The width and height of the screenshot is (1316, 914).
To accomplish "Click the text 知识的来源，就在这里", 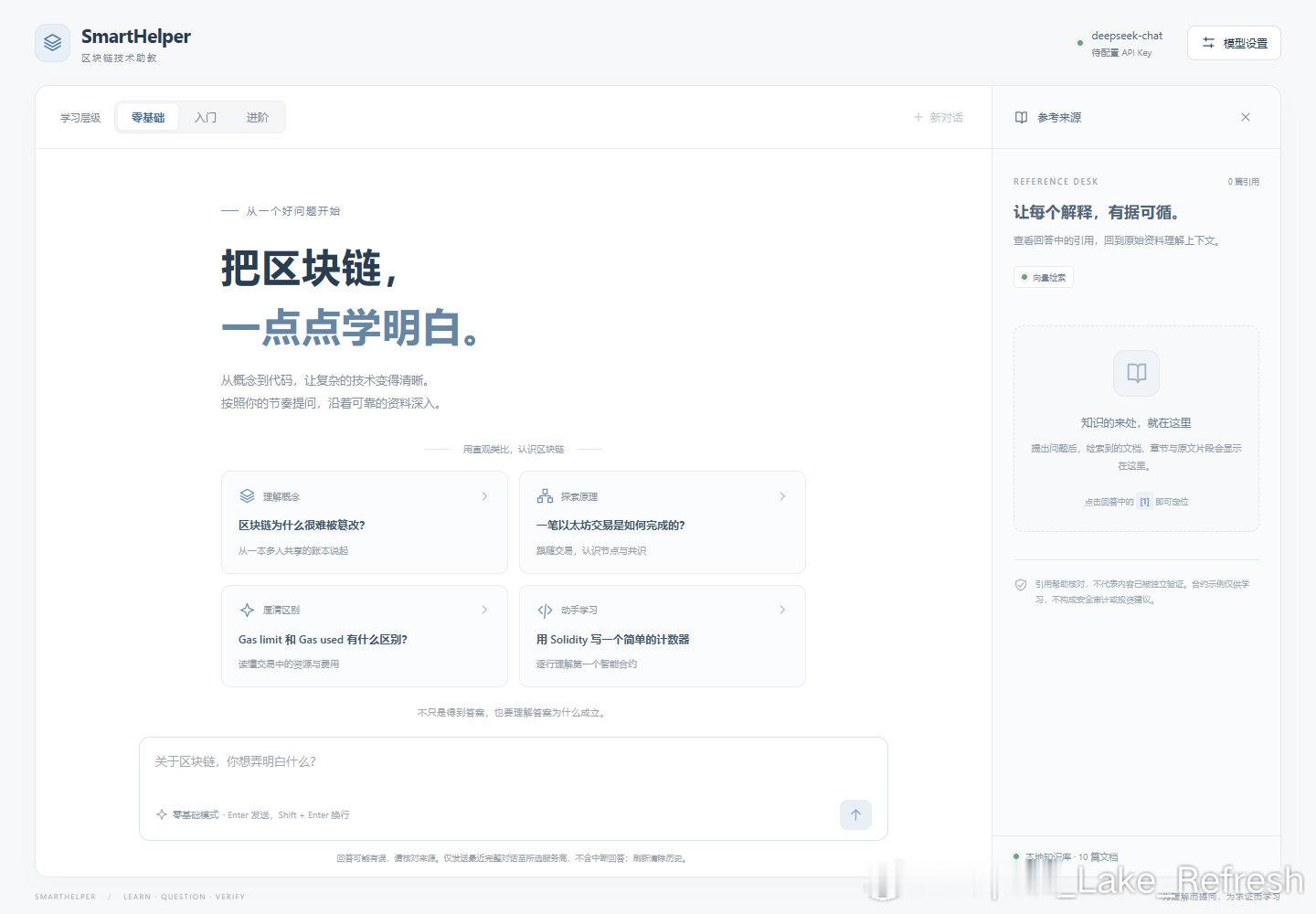I will [1136, 423].
